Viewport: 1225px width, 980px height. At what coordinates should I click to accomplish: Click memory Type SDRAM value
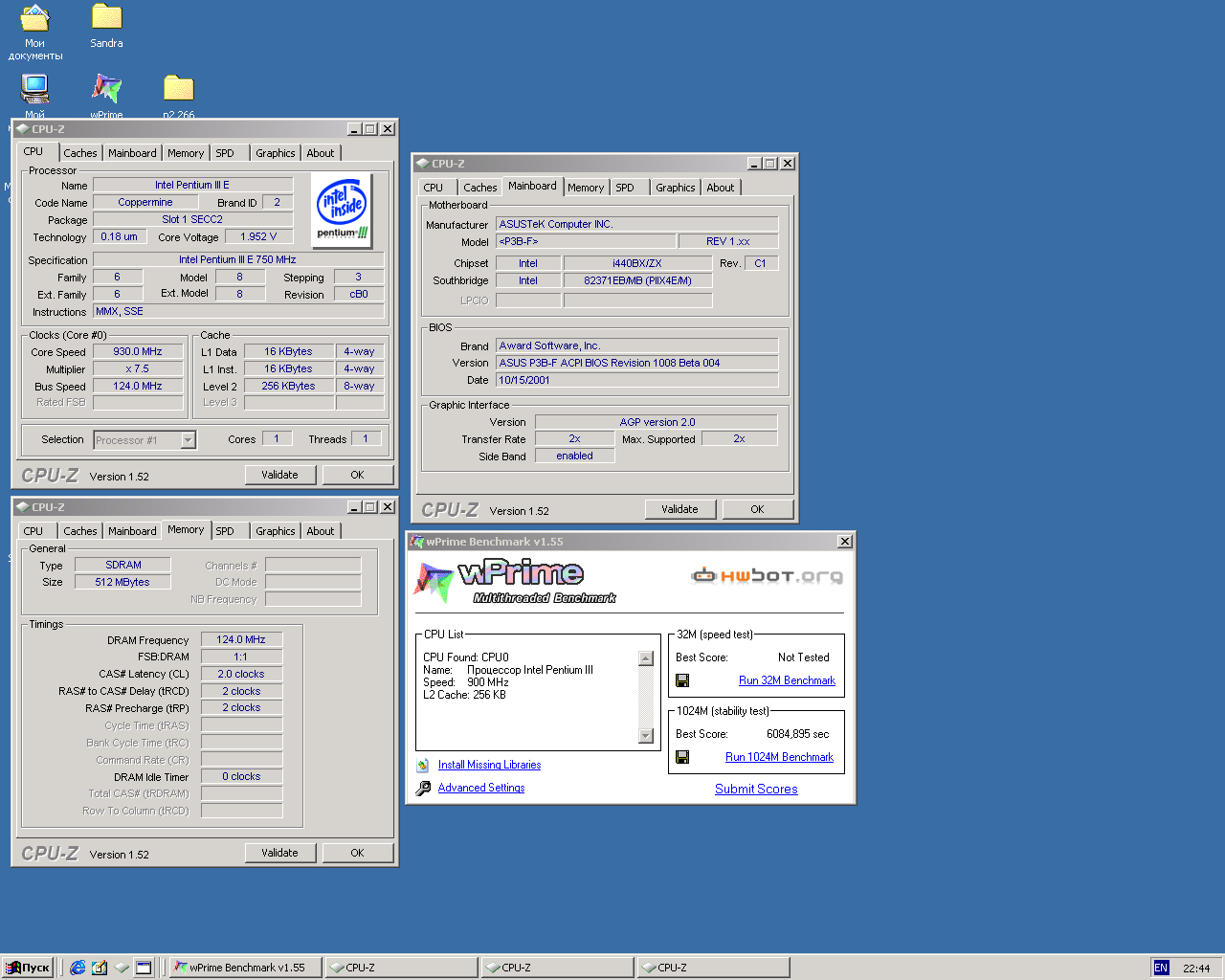(123, 565)
